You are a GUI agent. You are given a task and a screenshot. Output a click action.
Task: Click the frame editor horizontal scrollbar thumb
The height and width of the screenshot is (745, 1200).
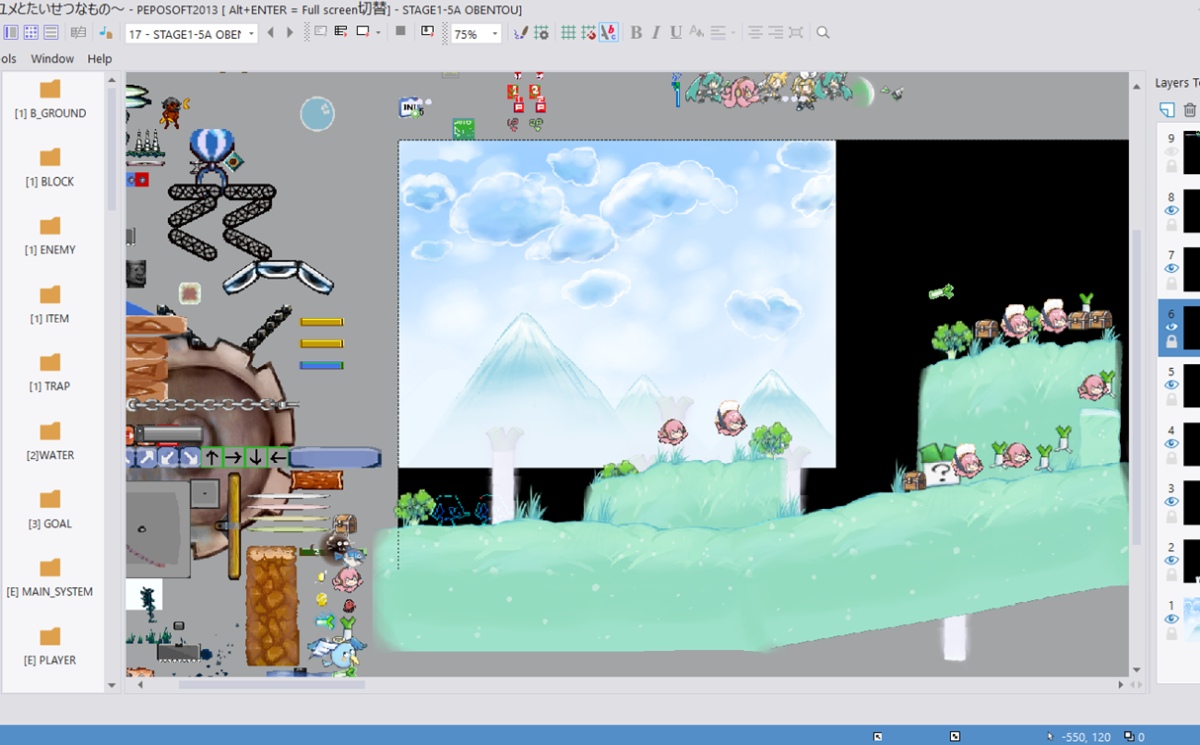coord(272,685)
